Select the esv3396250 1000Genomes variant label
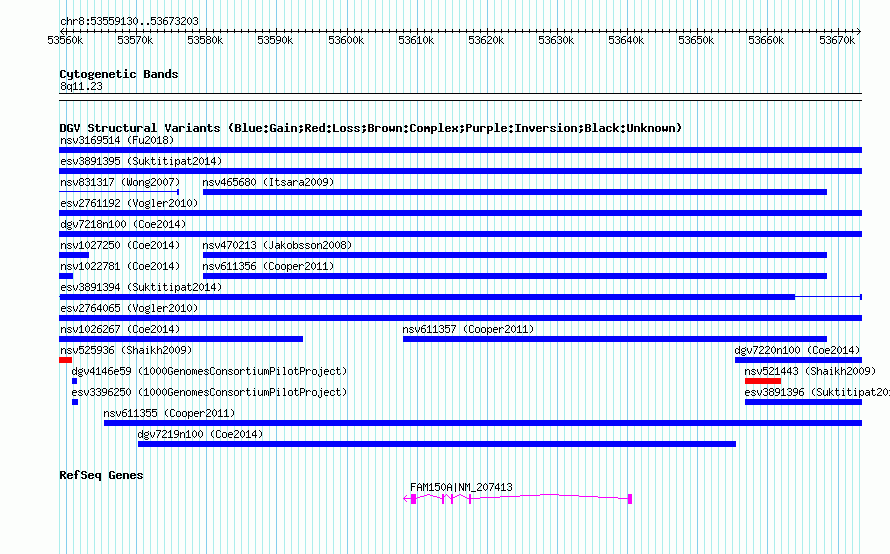Screen dimensions: 890x554 point(209,392)
